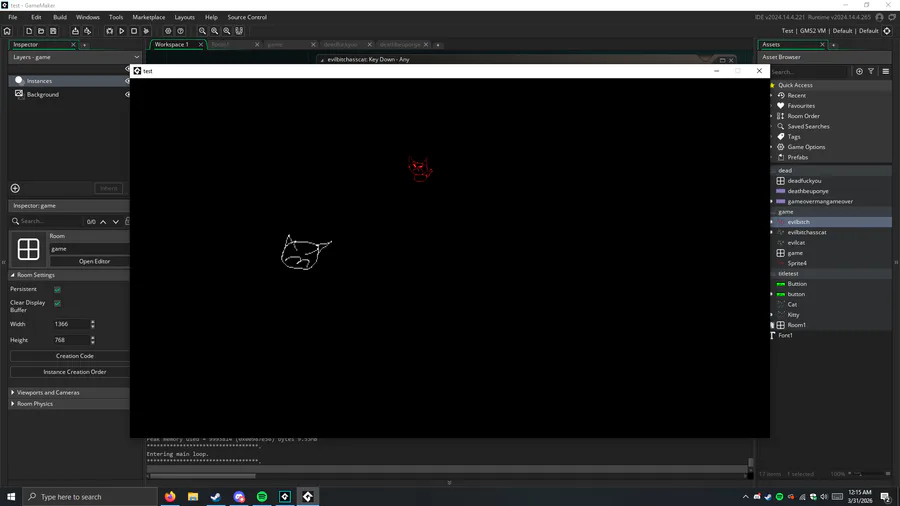The height and width of the screenshot is (506, 900).
Task: Click the Creation Code button
Action: coord(75,356)
